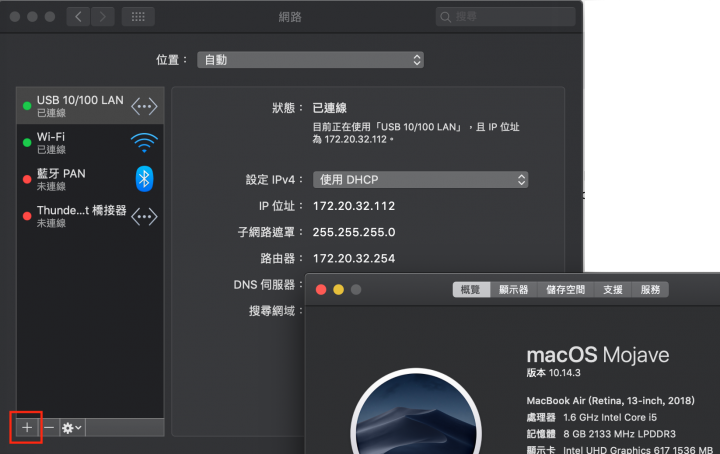Screen dimensions: 720x454
Task: Close the About This Mac window
Action: pyautogui.click(x=321, y=290)
